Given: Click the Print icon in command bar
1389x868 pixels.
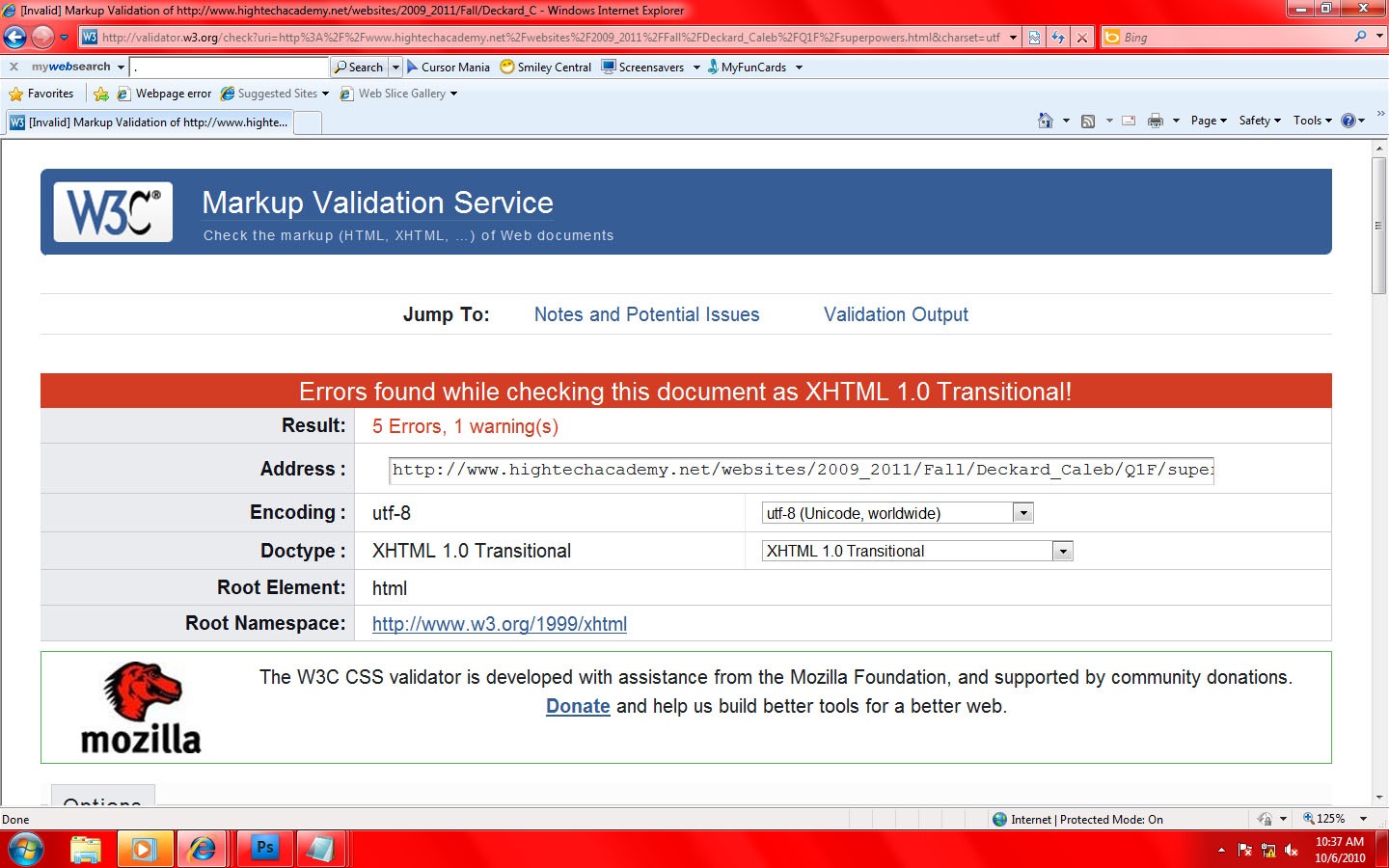Looking at the screenshot, I should click(x=1155, y=121).
